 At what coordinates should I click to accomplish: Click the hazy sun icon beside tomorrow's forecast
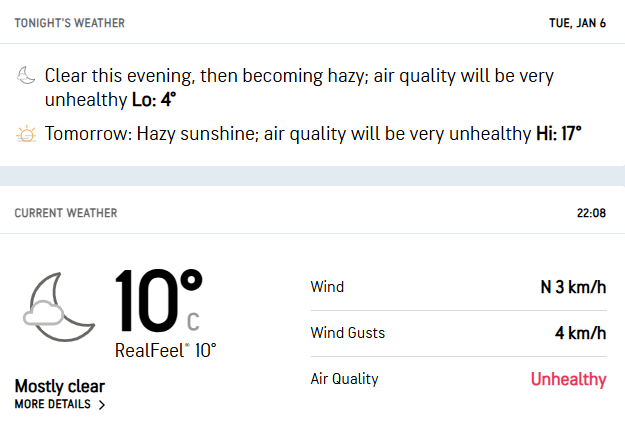pos(26,133)
